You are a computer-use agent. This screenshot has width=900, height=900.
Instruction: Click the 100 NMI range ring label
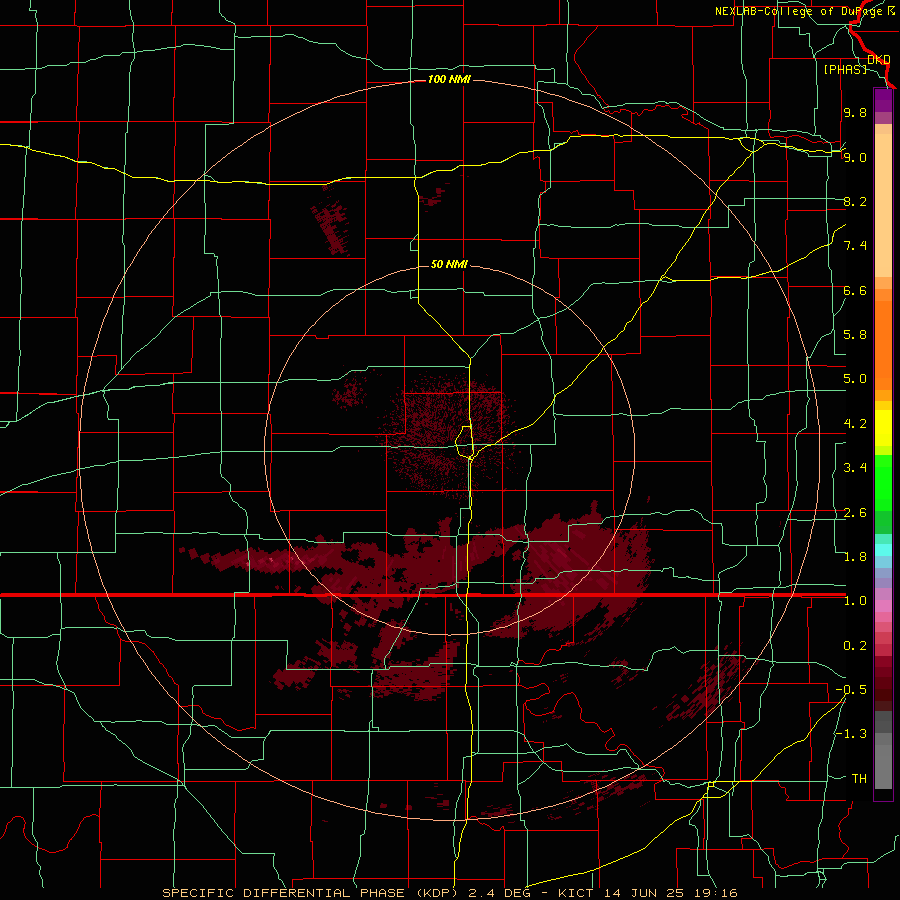tap(449, 79)
